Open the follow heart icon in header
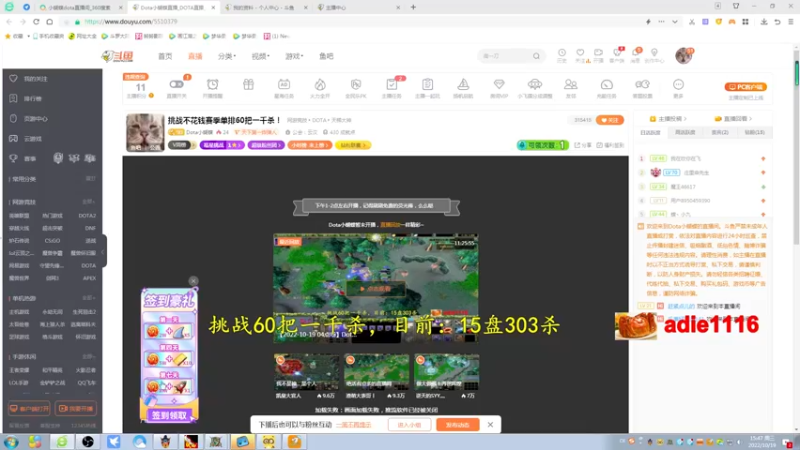 (580, 55)
